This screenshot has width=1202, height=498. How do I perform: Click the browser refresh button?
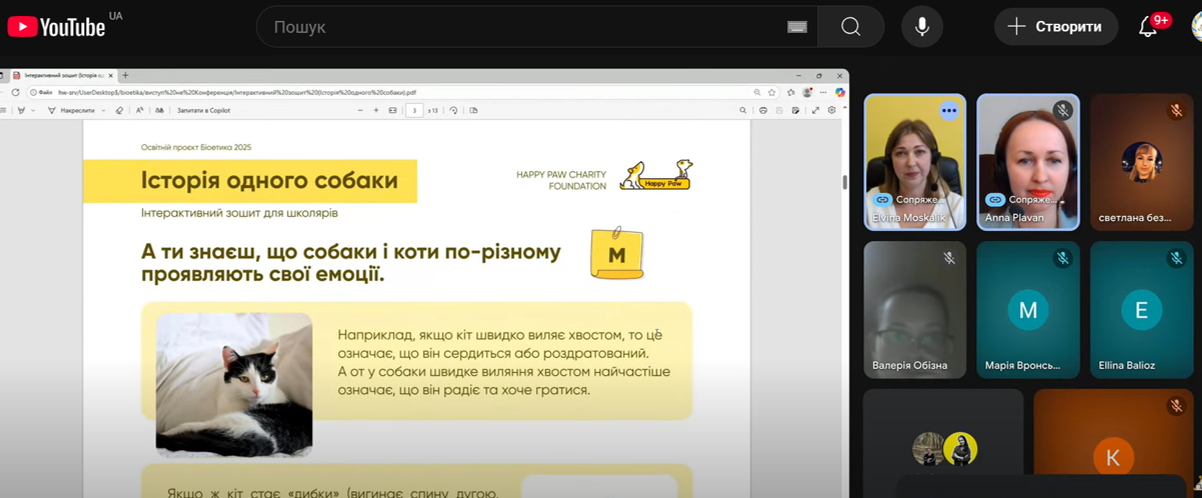(16, 92)
